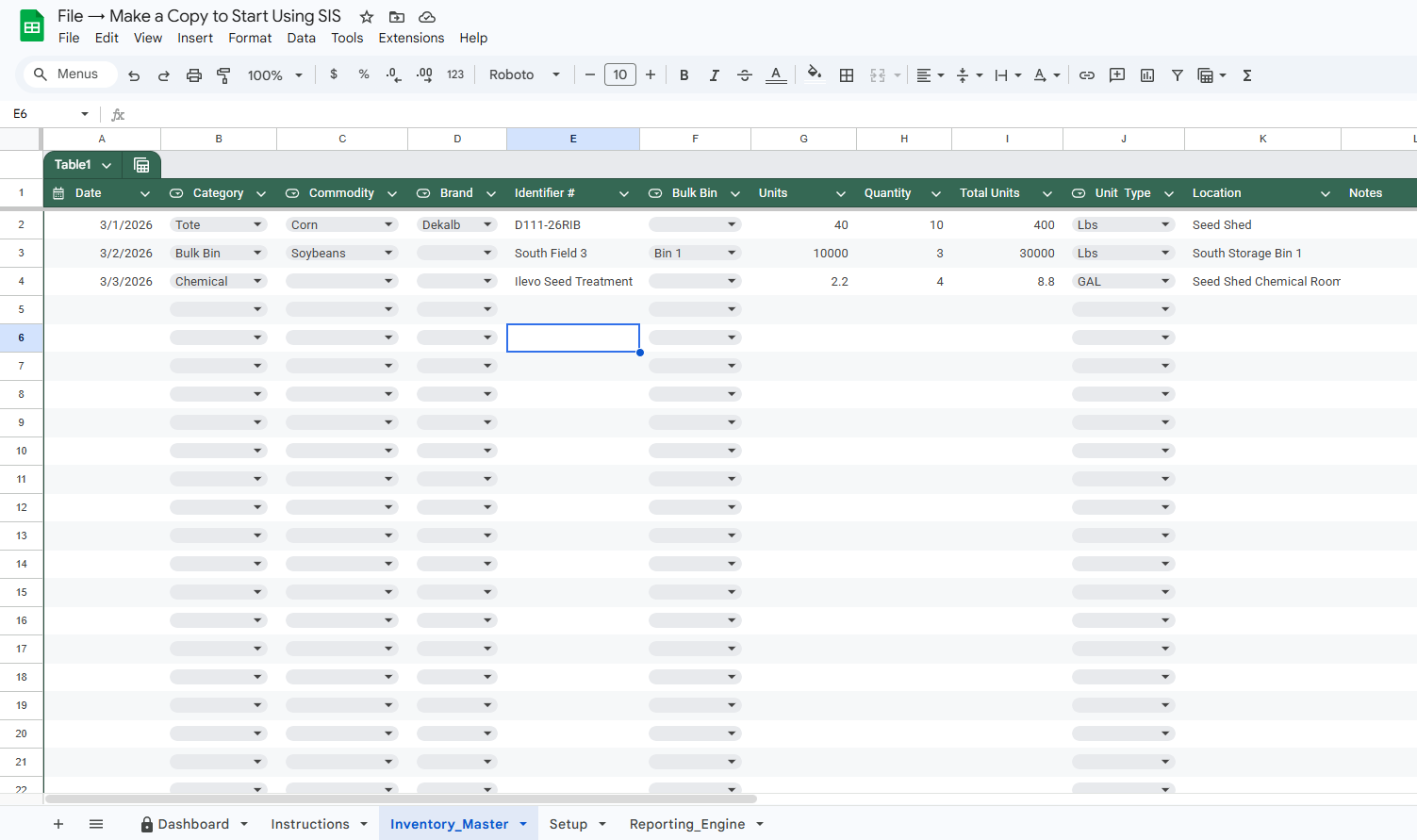Screen dimensions: 1417x840
Task: Click the Insert link icon
Action: click(x=1087, y=75)
